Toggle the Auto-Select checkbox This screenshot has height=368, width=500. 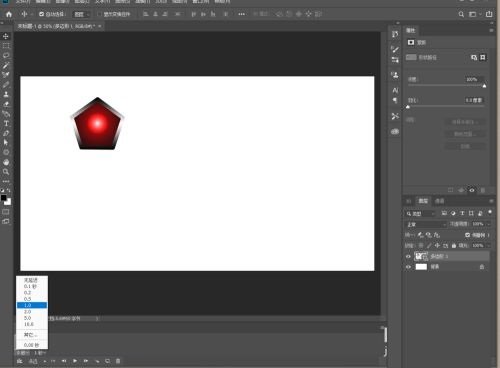[41, 14]
